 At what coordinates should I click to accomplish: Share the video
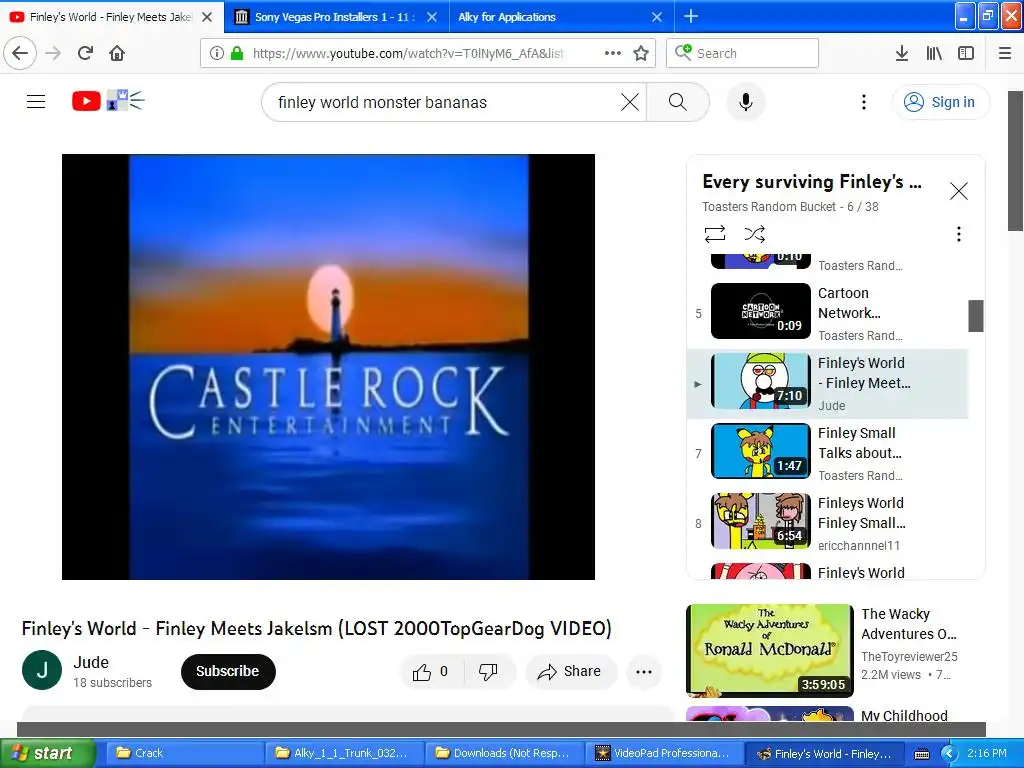(x=571, y=671)
